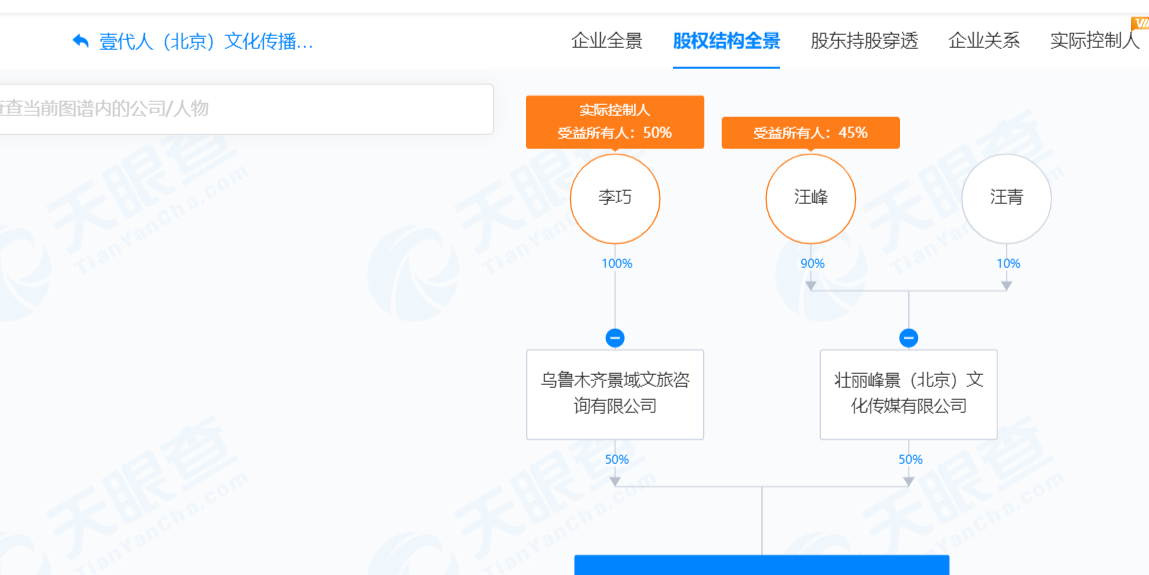This screenshot has height=575, width=1149.
Task: Open 壮丽峰景（北京）文化传媒有限公司 company box
Action: point(909,394)
